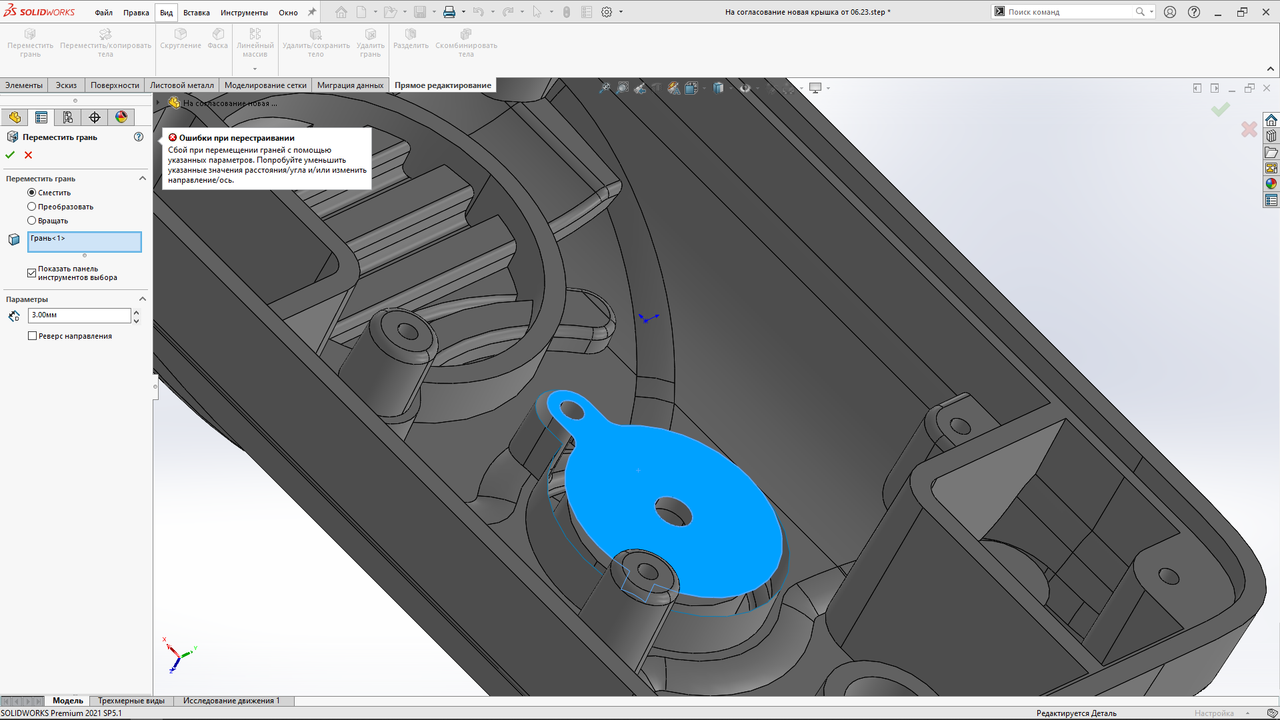Click the Delete Face (Удалить грань) tool
The width and height of the screenshot is (1280, 720).
[x=370, y=42]
